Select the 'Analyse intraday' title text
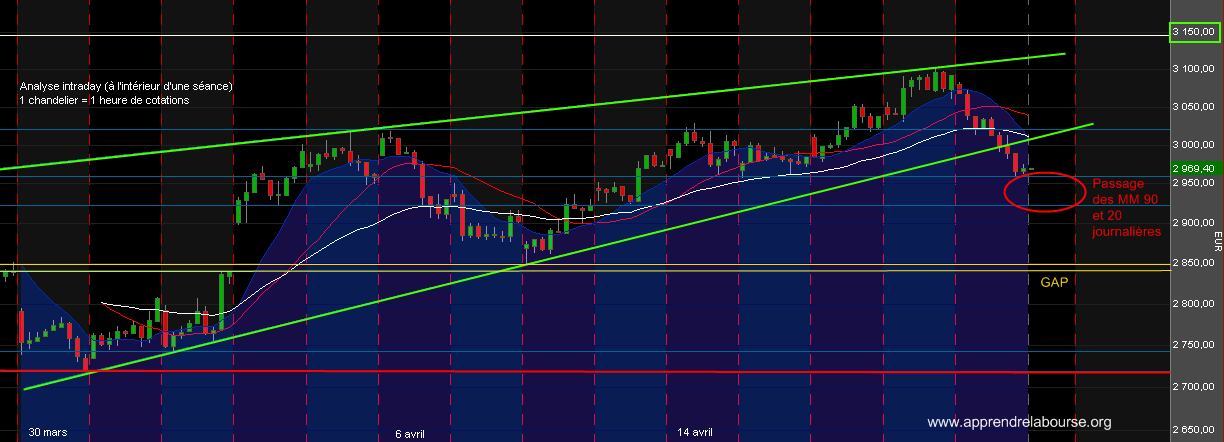 pos(126,86)
